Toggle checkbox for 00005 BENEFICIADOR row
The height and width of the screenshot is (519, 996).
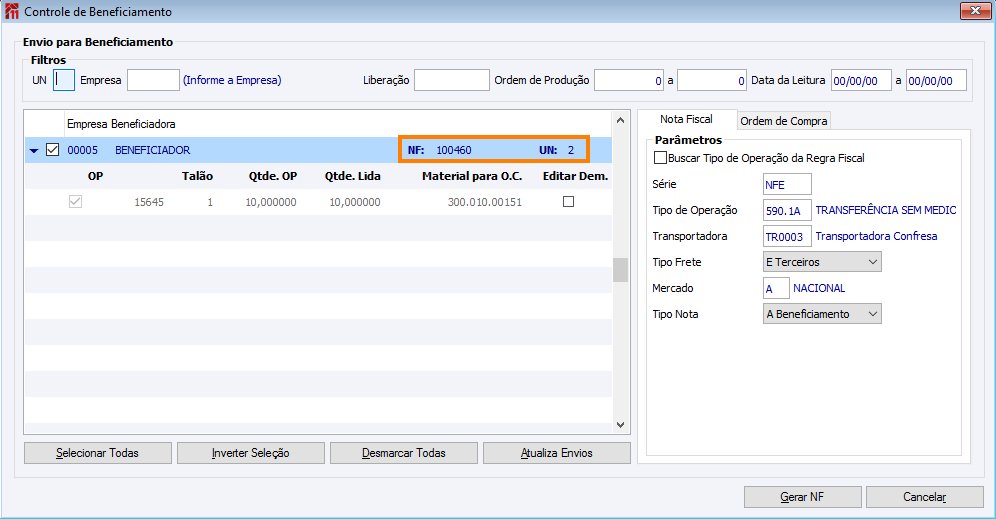[x=53, y=150]
